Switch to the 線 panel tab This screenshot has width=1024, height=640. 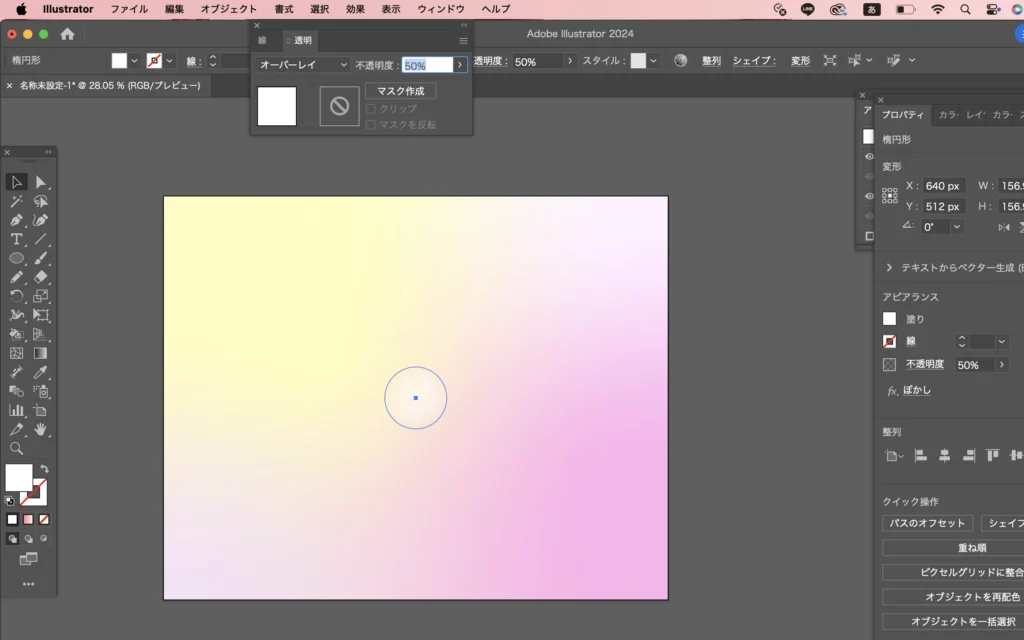(x=263, y=41)
